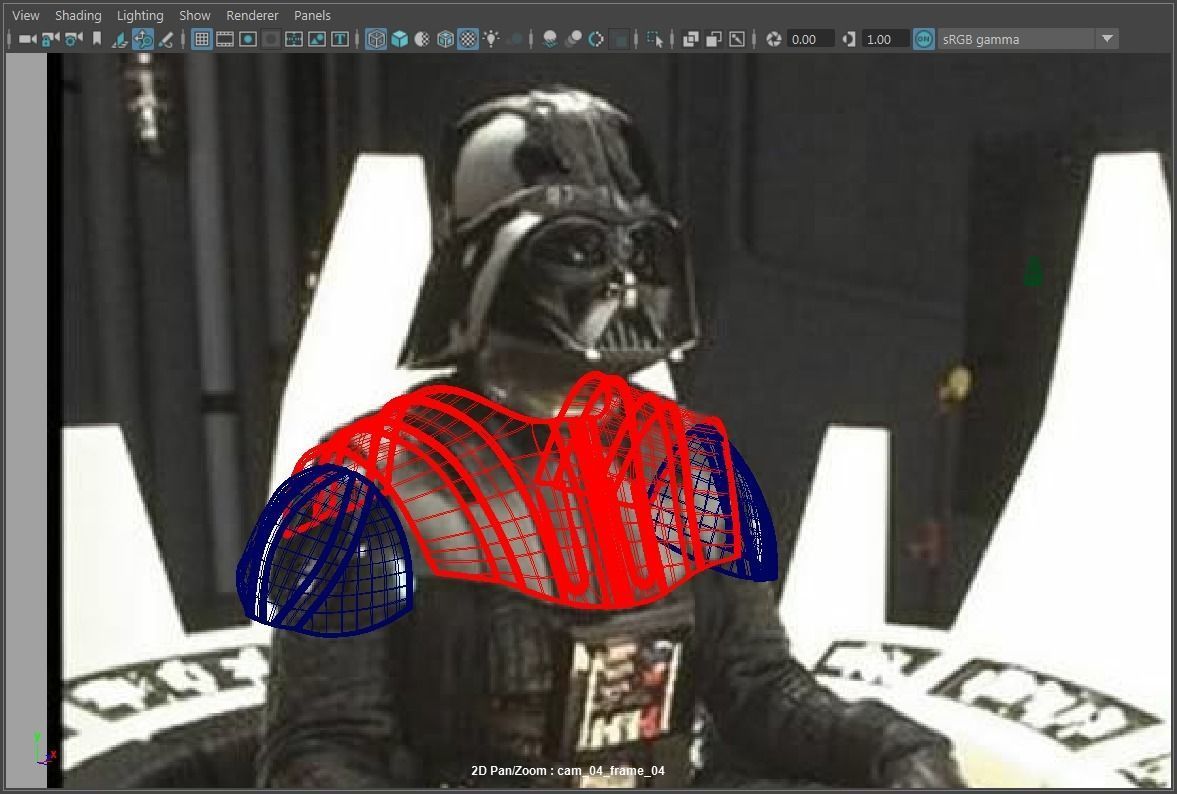Toggle the Safe Action icon

[x=317, y=39]
